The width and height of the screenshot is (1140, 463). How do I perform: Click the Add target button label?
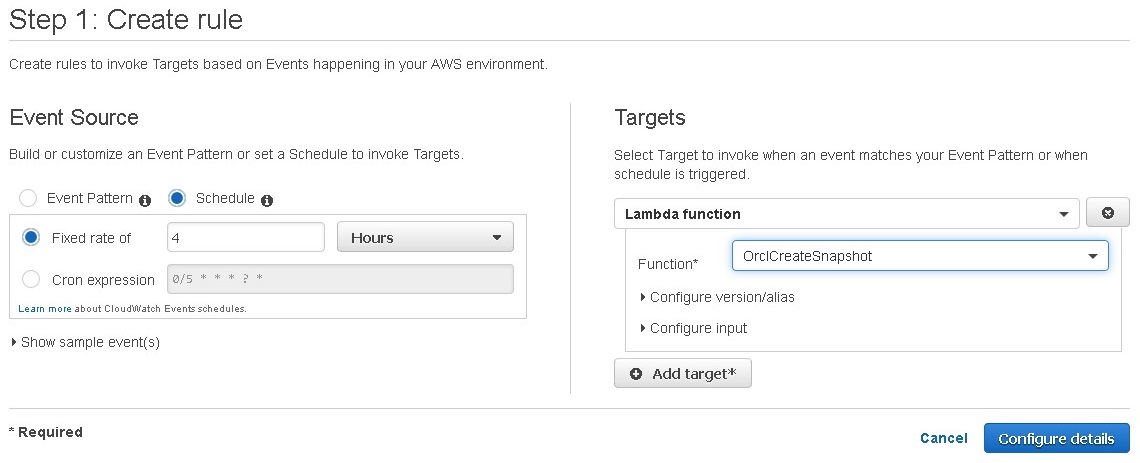click(694, 374)
